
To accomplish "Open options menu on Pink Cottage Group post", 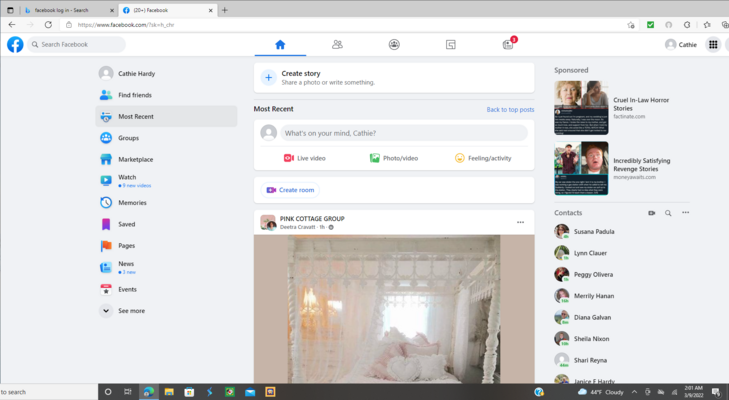I will 520,222.
